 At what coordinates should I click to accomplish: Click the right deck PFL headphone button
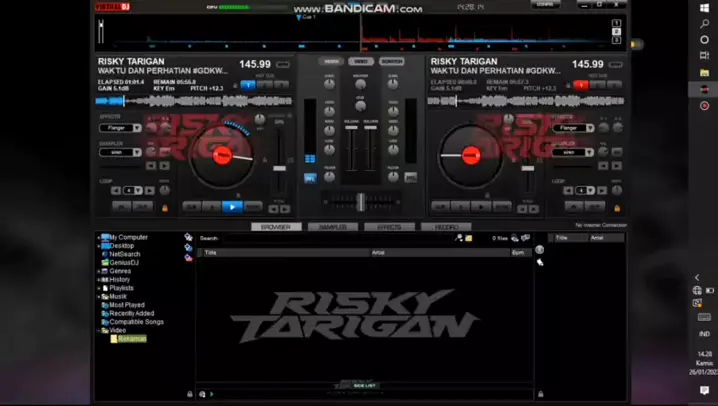(x=410, y=178)
